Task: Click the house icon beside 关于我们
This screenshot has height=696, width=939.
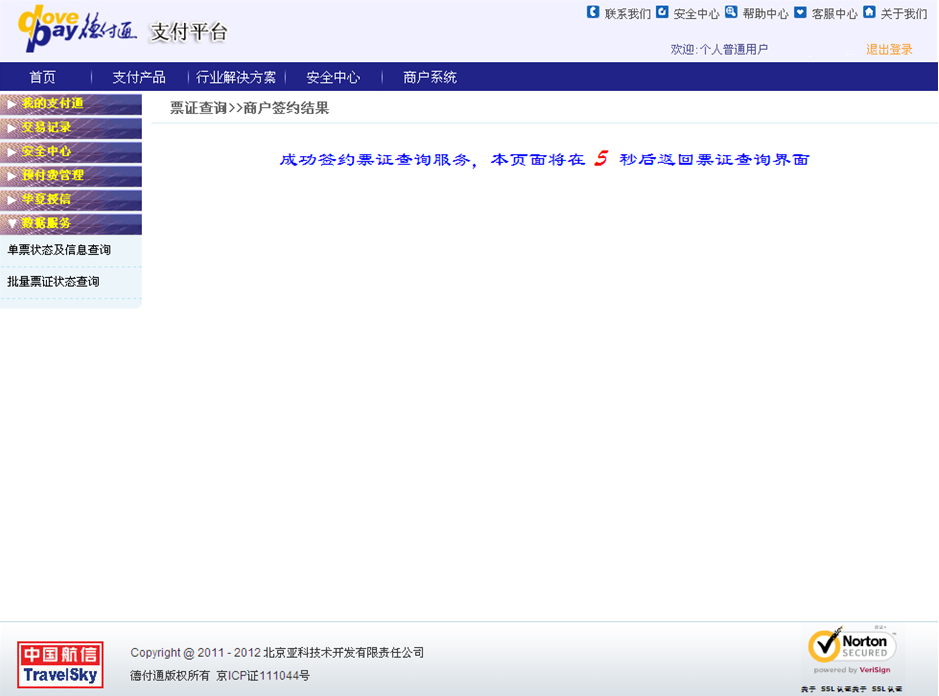Action: click(x=869, y=13)
